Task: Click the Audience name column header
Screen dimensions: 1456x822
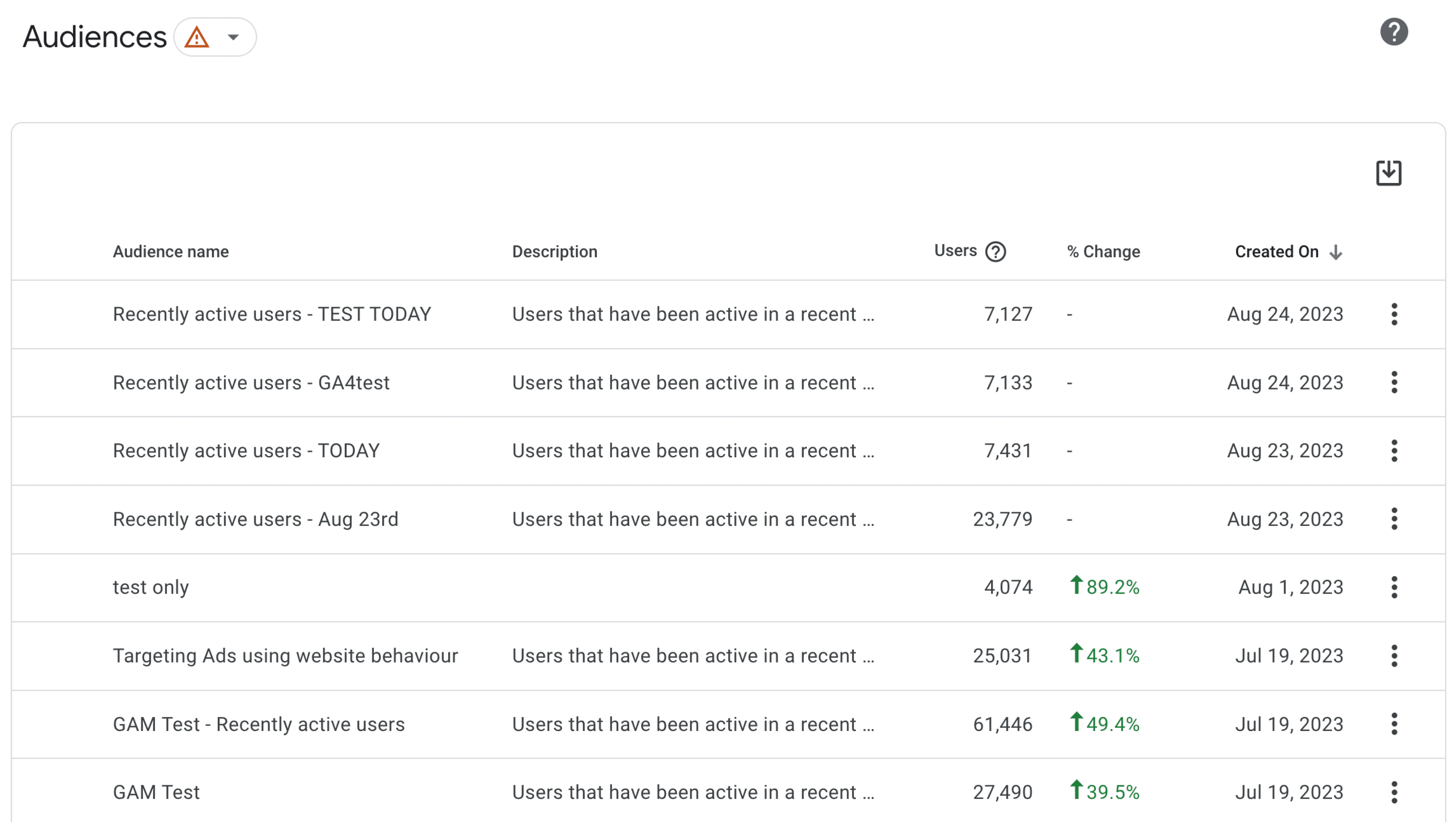Action: (171, 251)
